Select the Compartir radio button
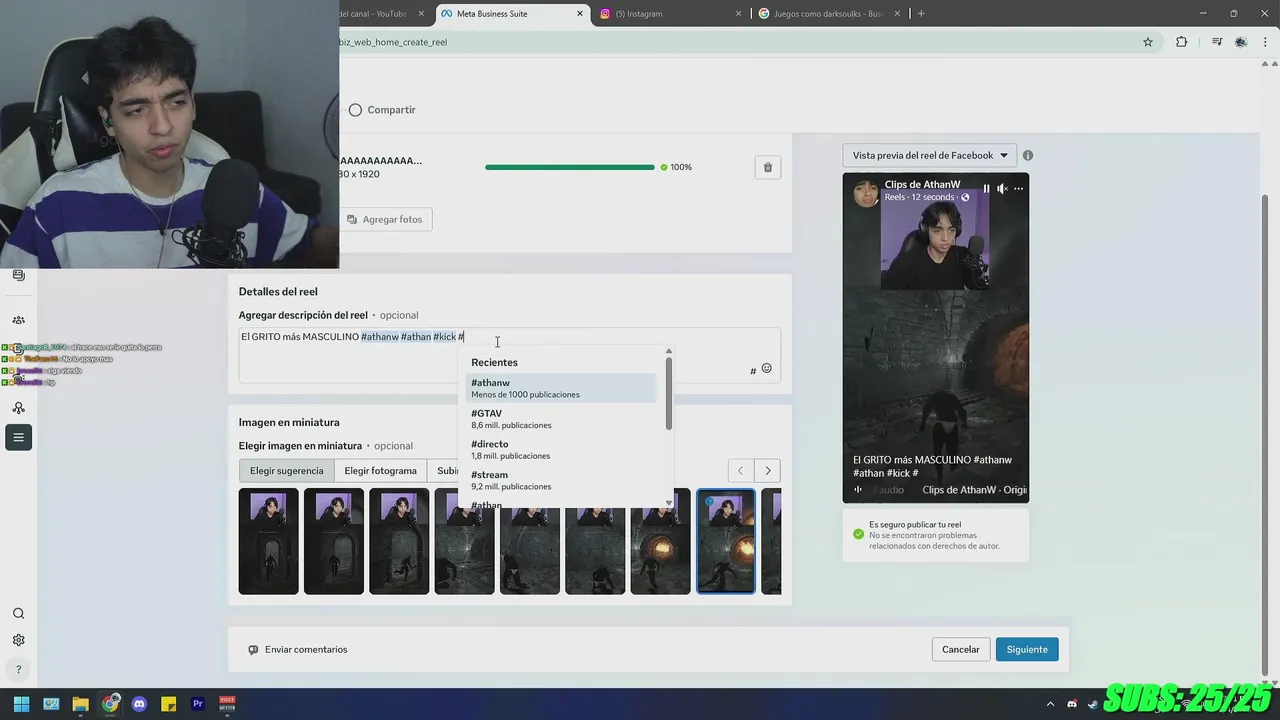Viewport: 1280px width, 720px height. click(355, 110)
